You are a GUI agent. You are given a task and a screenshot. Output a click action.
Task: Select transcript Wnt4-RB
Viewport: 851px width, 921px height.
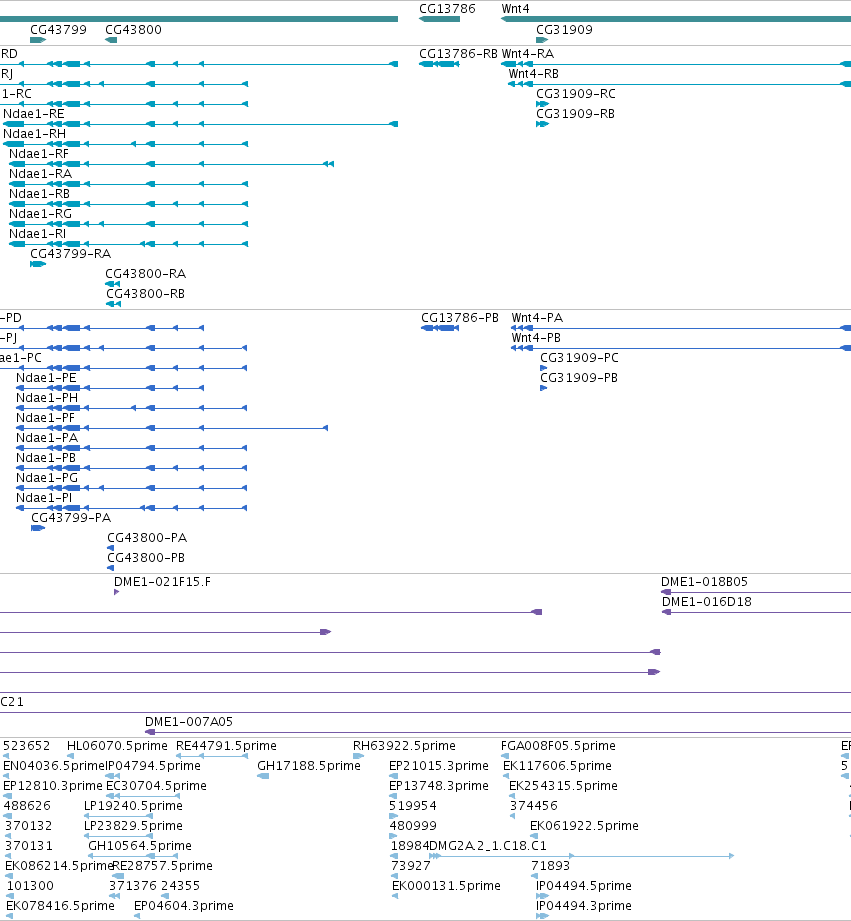[533, 74]
